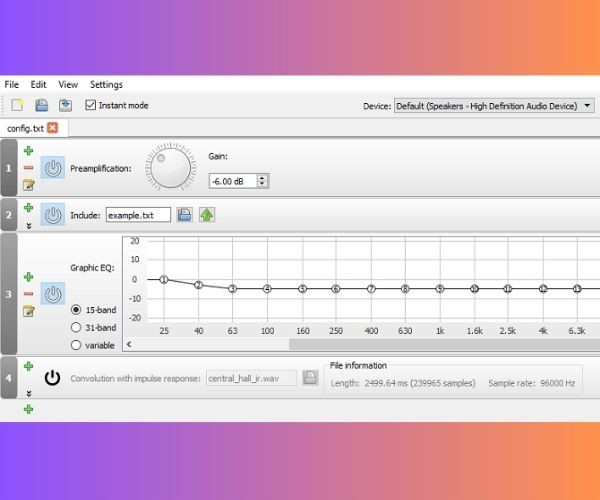Toggle power for the Graphic EQ filter
Viewport: 600px width, 500px height.
click(x=53, y=293)
